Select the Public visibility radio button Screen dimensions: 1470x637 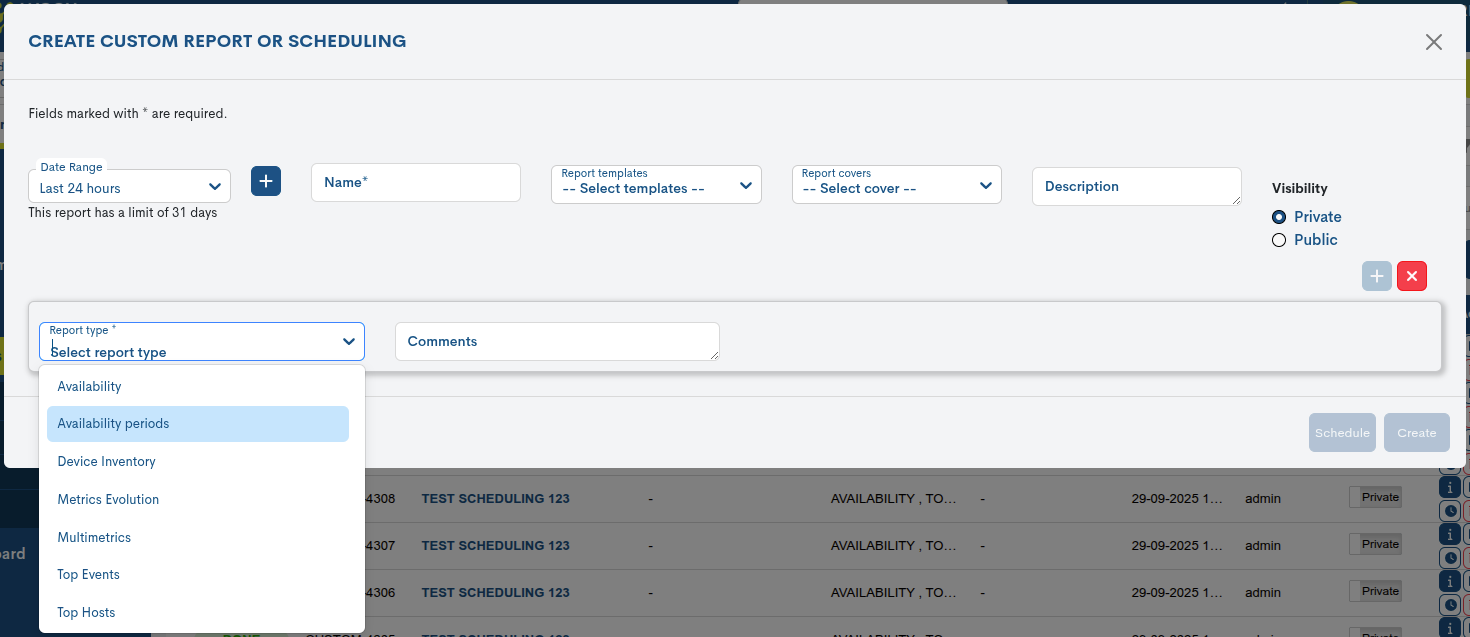click(x=1279, y=239)
